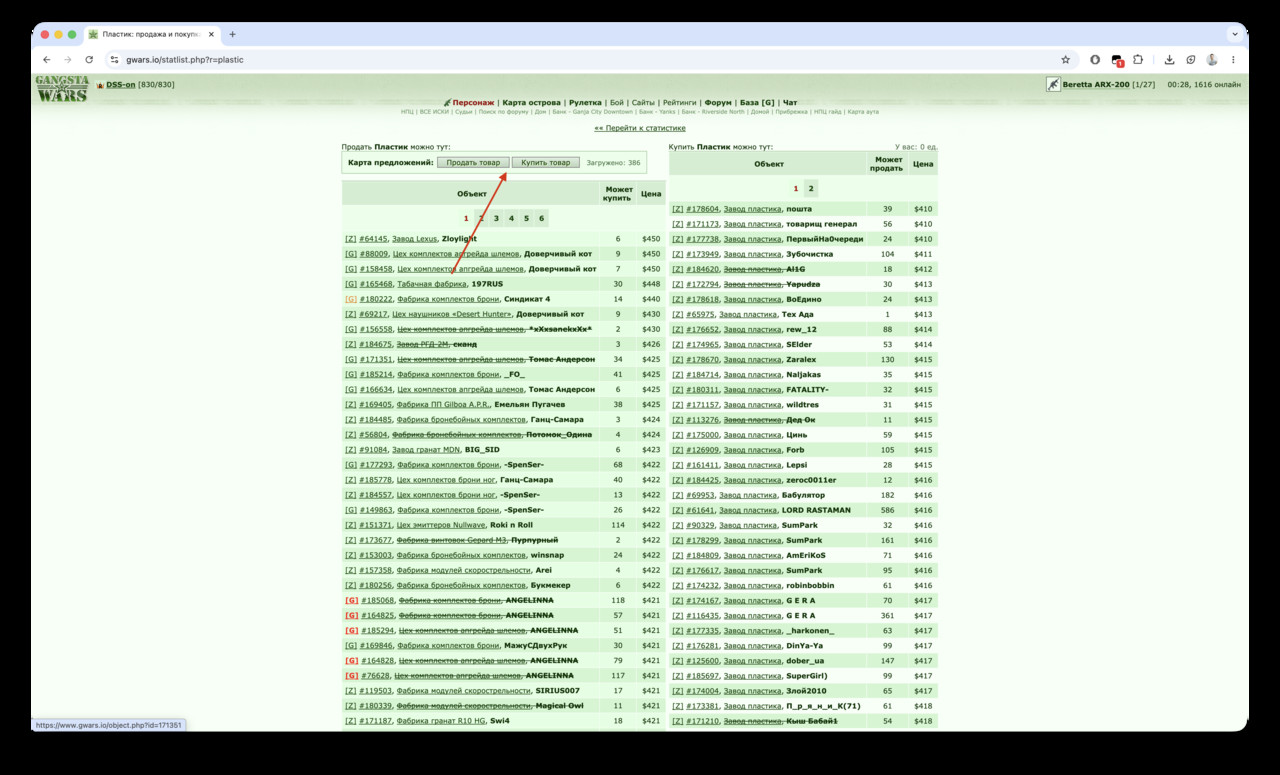The height and width of the screenshot is (775, 1280).
Task: Close the Пластик tab
Action: (x=210, y=34)
